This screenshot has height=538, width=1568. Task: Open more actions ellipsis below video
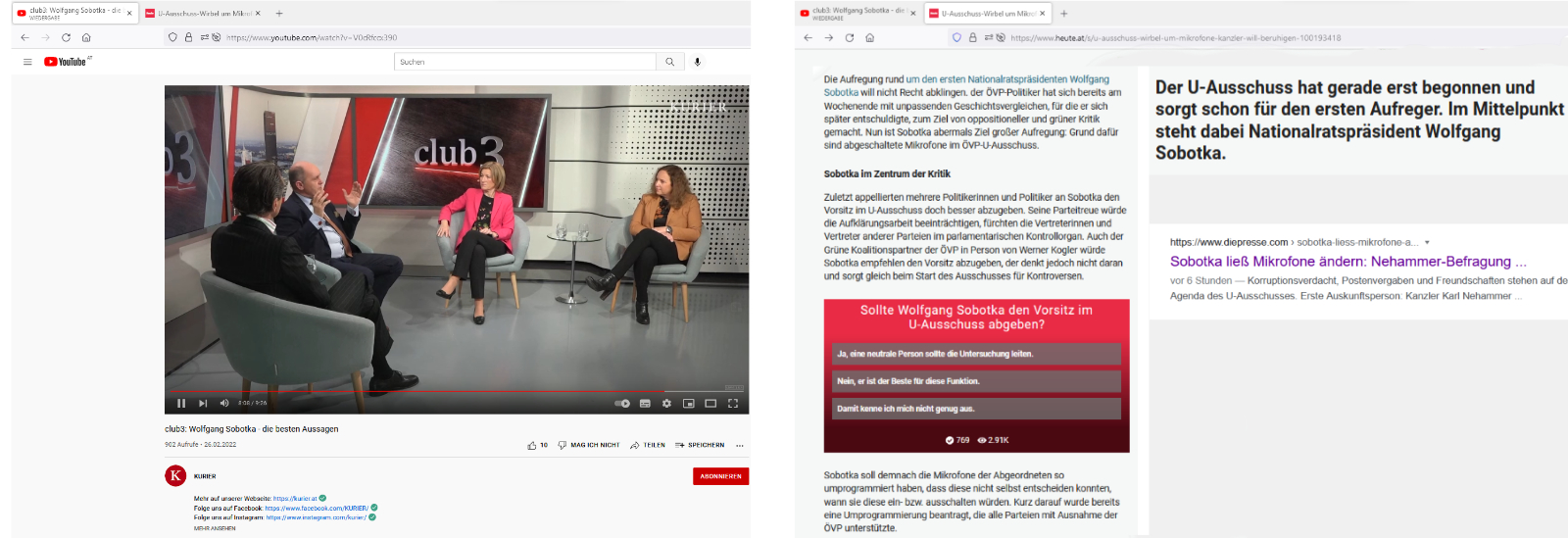pyautogui.click(x=740, y=445)
